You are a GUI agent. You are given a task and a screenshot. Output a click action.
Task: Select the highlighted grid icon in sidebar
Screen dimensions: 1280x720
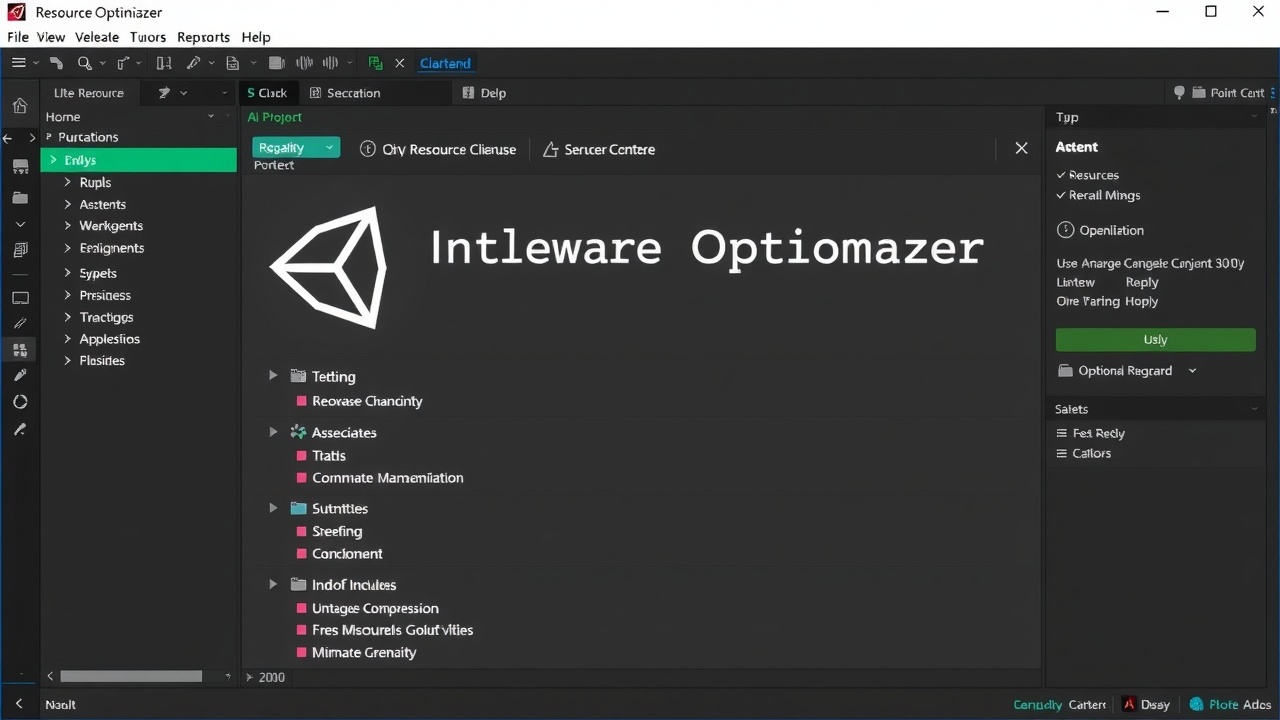pyautogui.click(x=20, y=350)
